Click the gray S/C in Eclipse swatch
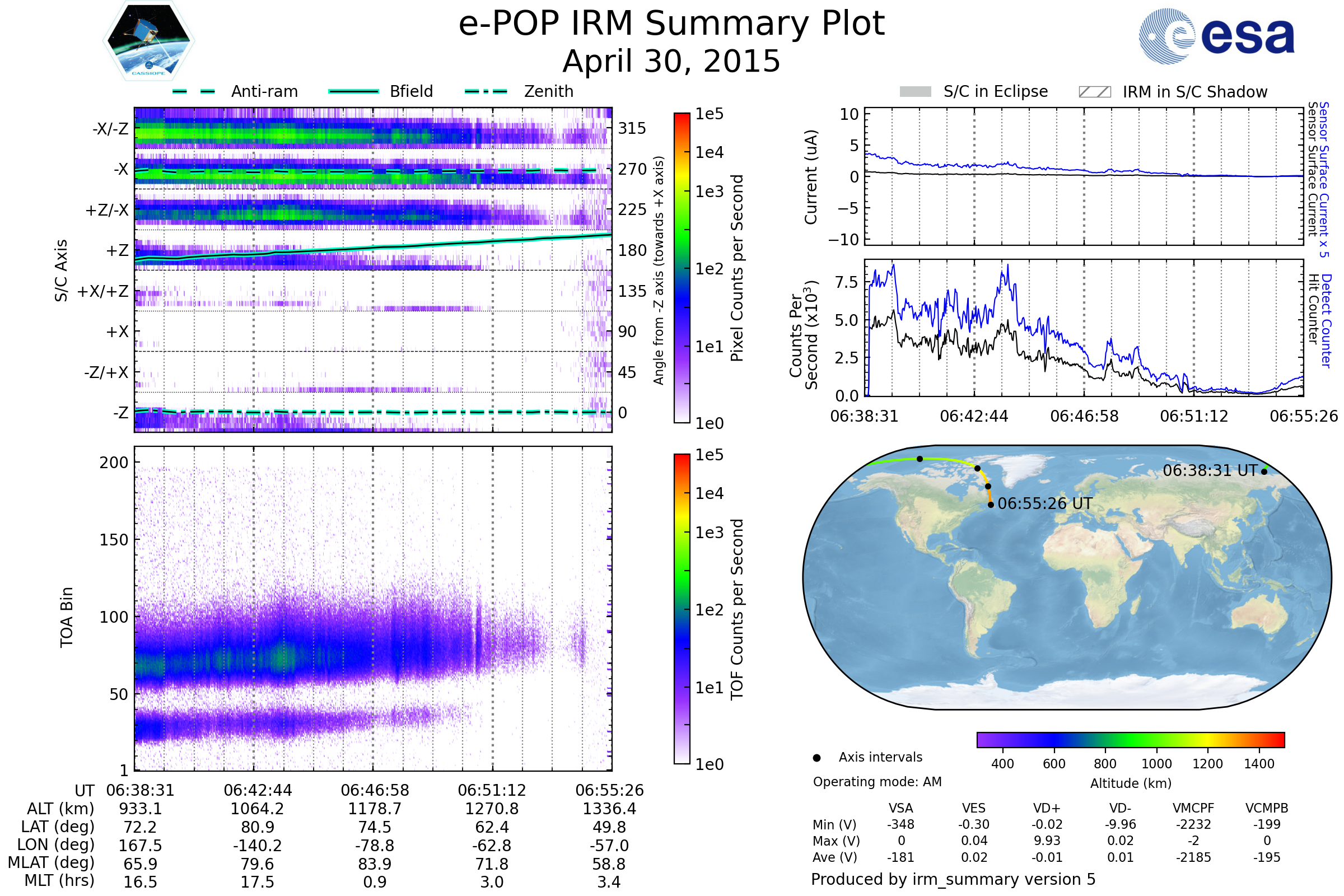 pos(915,92)
